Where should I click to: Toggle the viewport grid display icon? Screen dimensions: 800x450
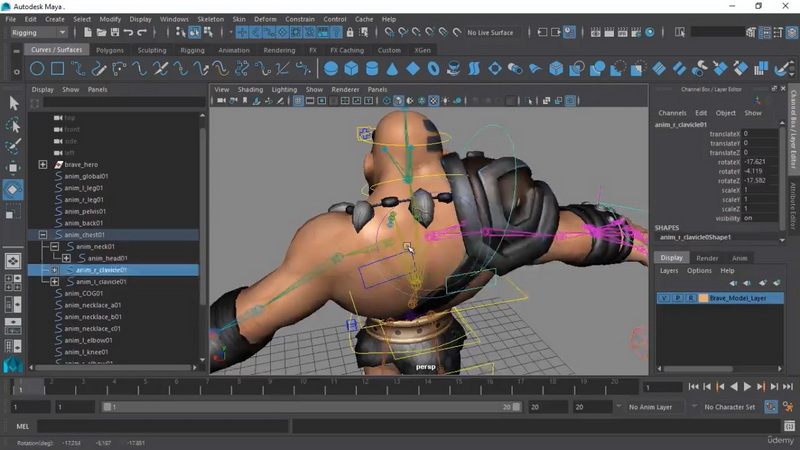click(x=298, y=101)
